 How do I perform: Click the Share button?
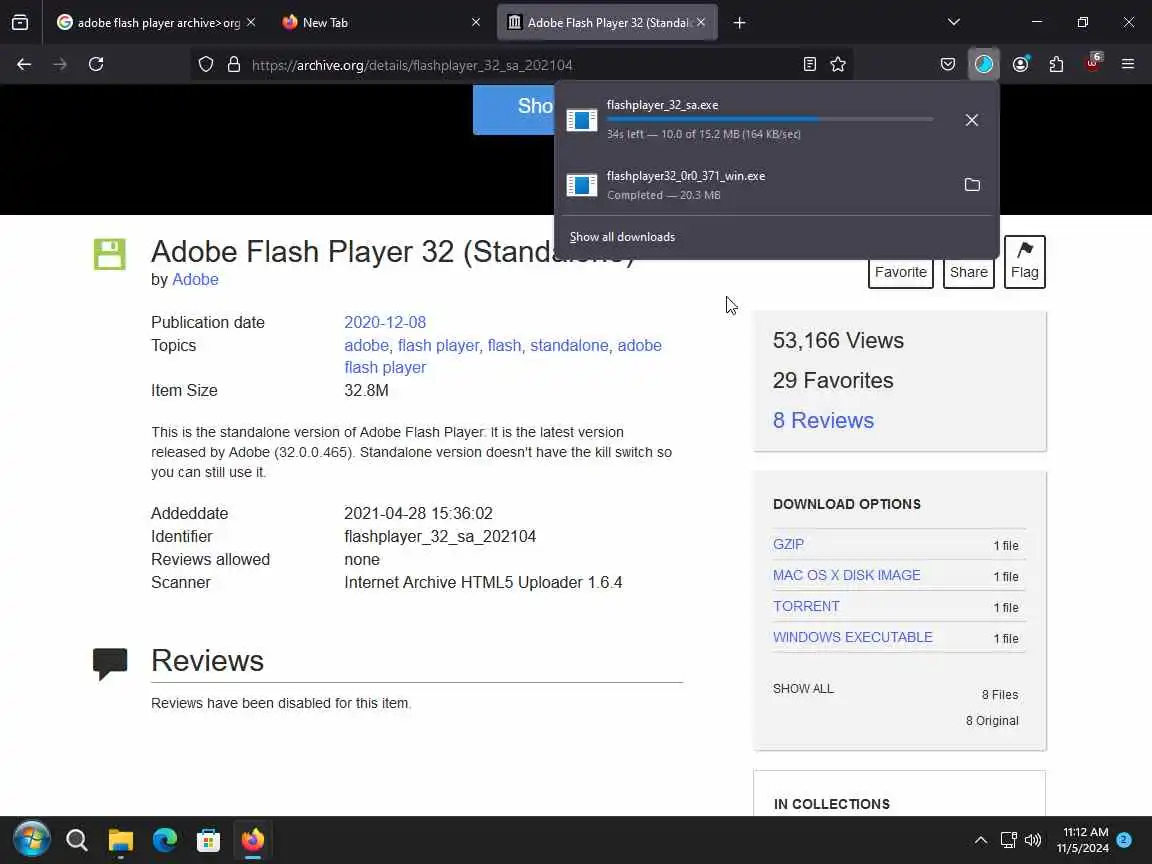tap(968, 273)
